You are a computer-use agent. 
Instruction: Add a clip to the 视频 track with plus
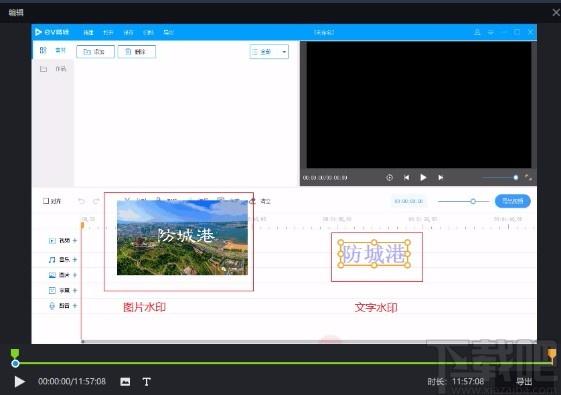coord(75,241)
